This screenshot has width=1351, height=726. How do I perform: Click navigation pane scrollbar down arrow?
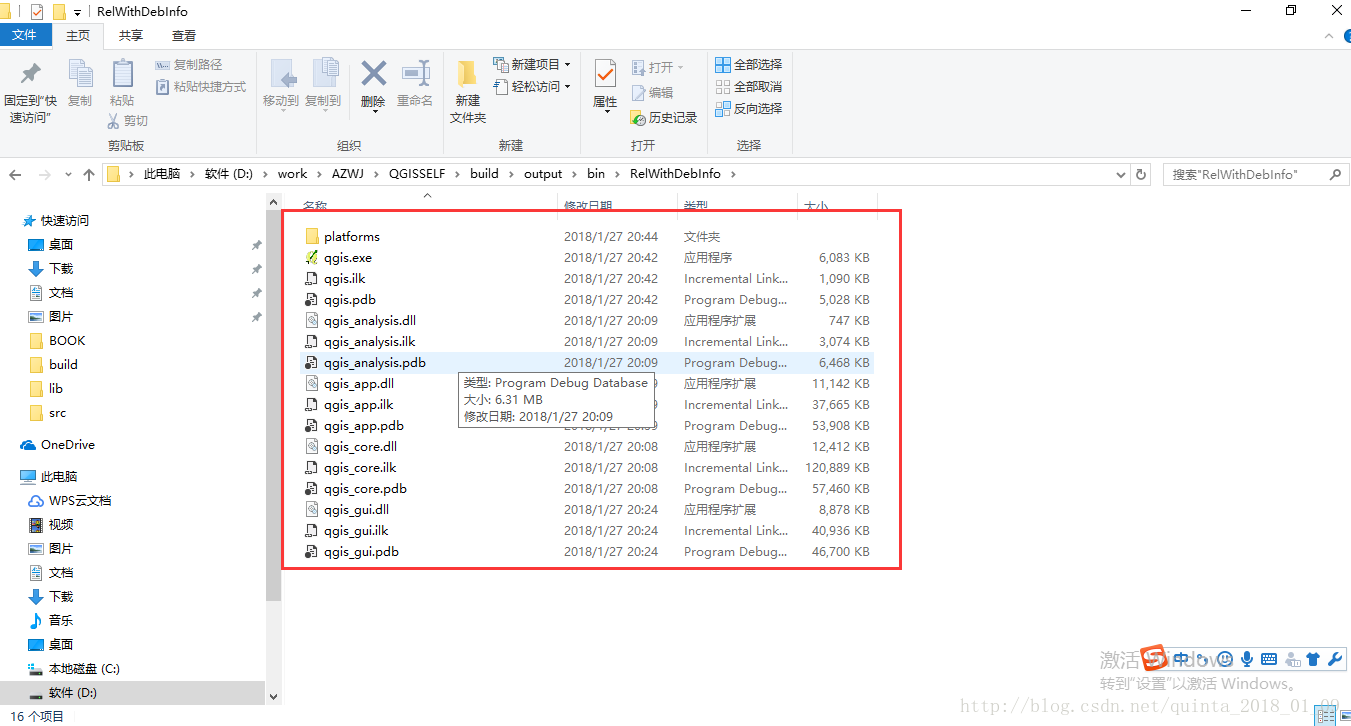tap(274, 695)
